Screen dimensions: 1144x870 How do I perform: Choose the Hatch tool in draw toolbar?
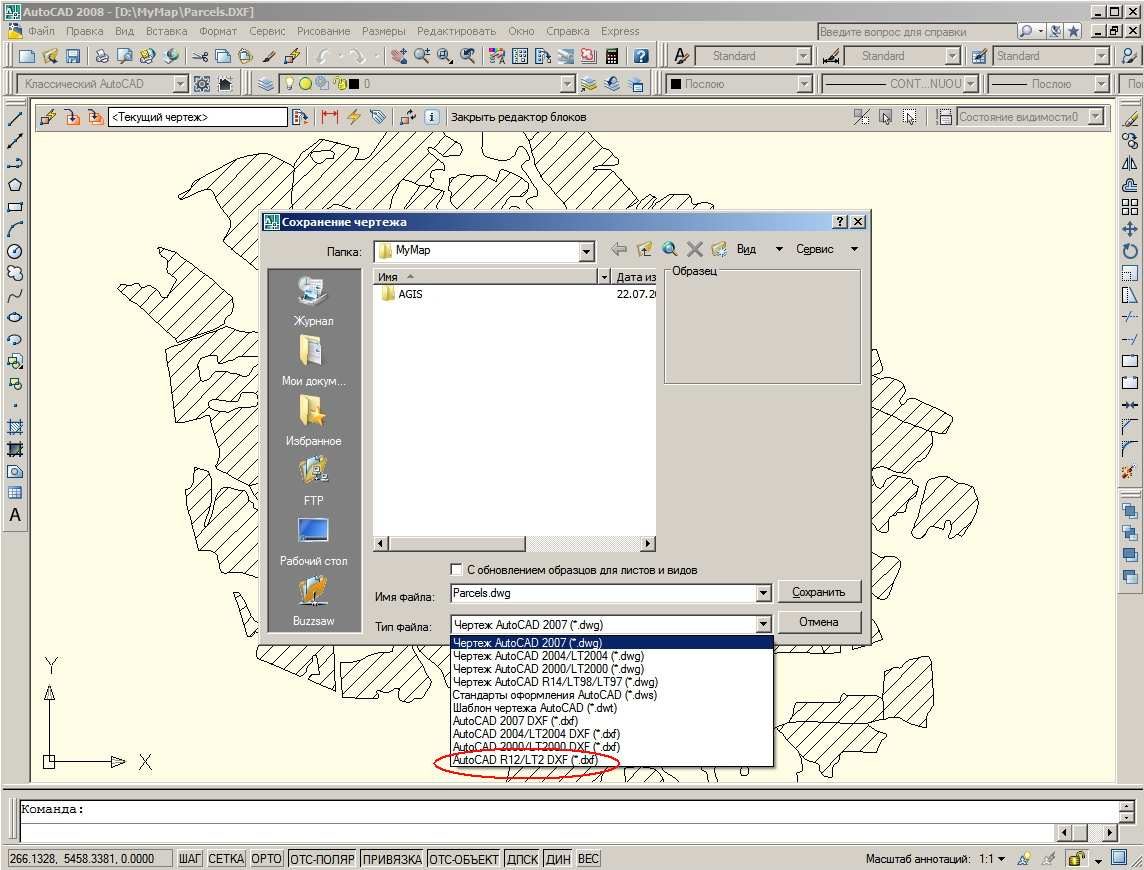(15, 427)
